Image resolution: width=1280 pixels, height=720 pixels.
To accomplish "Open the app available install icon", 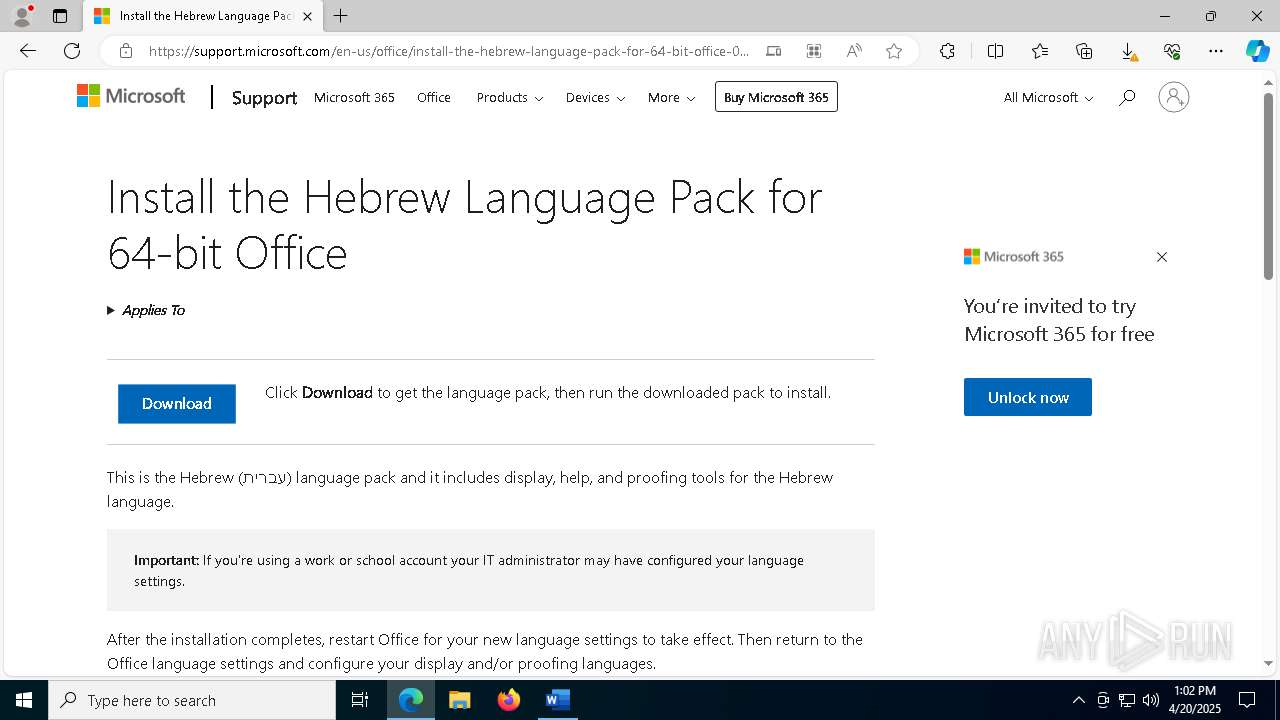I will [774, 51].
